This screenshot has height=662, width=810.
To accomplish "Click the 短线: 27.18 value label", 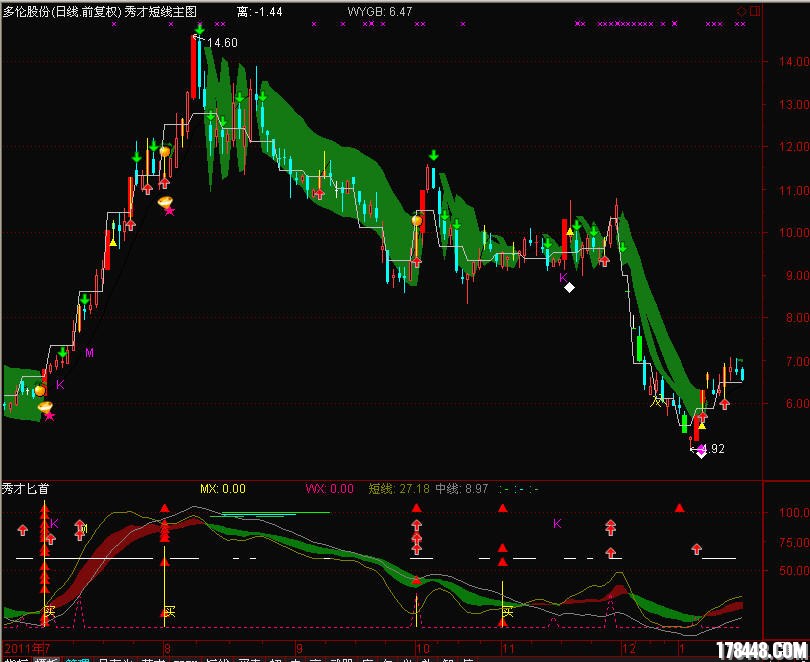I will 399,488.
